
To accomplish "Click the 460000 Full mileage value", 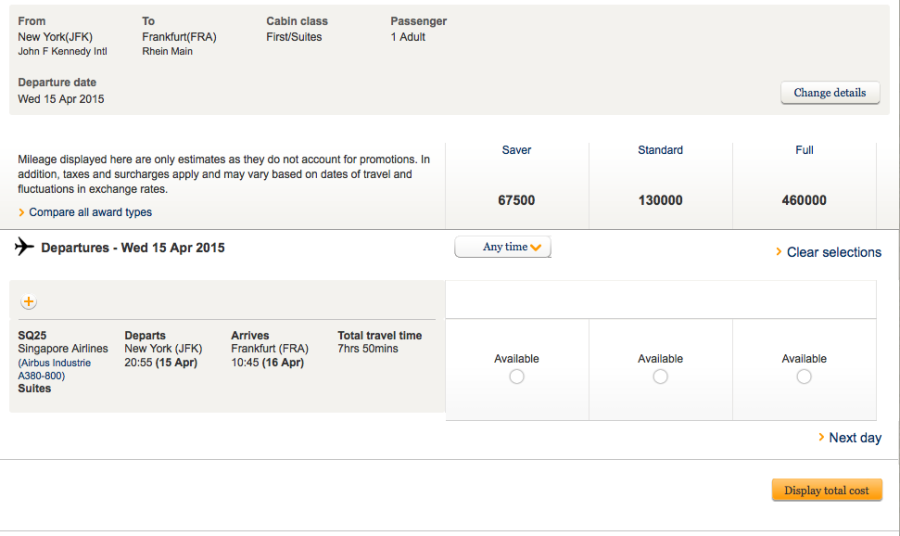I will (804, 200).
